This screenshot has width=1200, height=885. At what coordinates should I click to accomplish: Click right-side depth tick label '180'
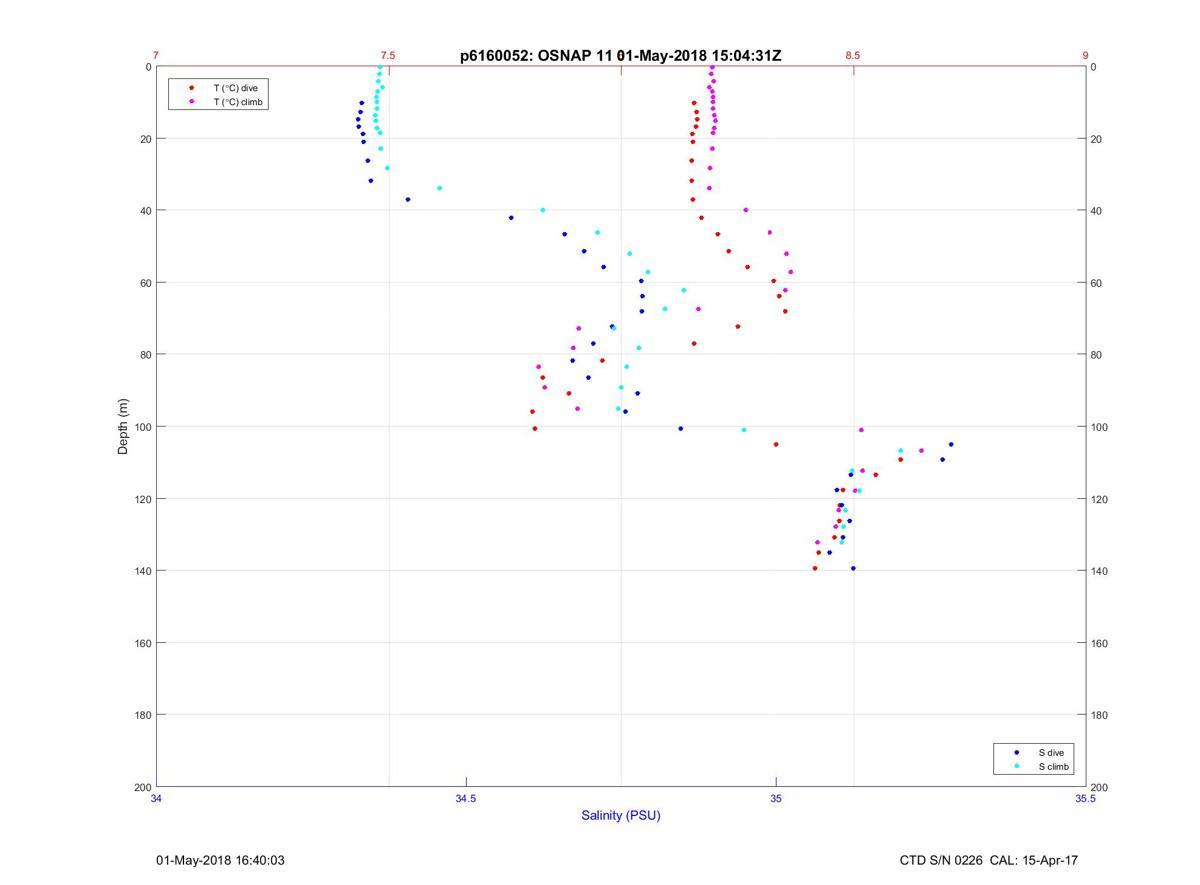click(1099, 715)
